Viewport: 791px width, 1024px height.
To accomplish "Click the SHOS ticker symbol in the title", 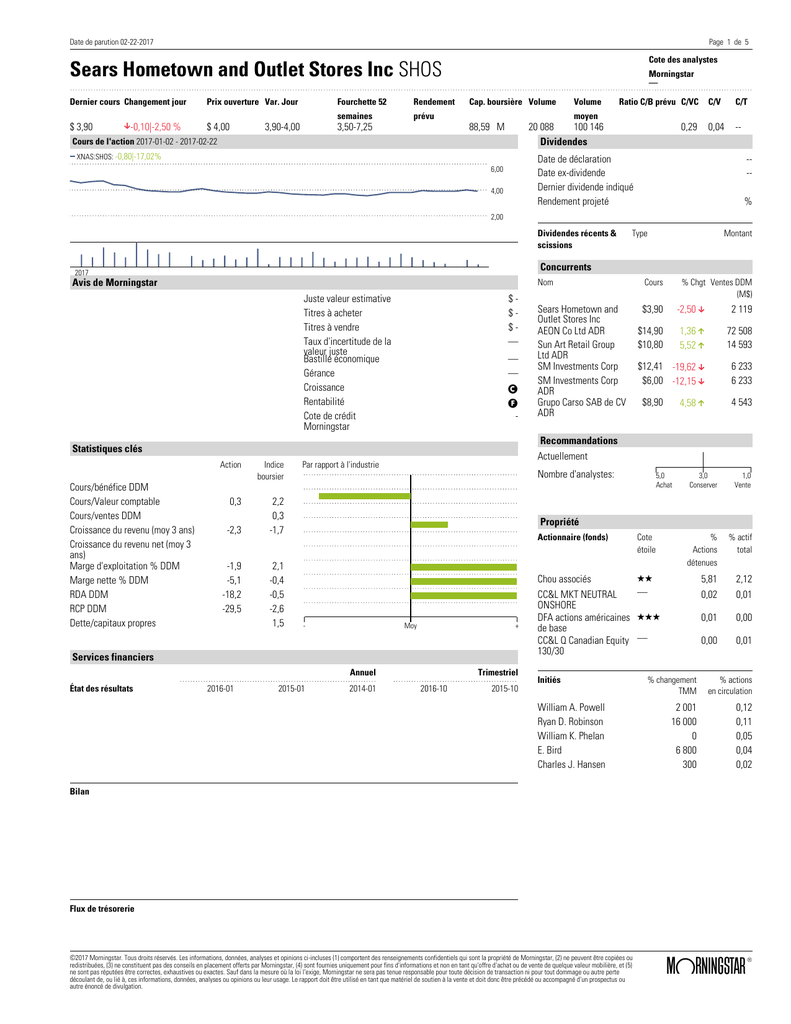I will click(420, 69).
